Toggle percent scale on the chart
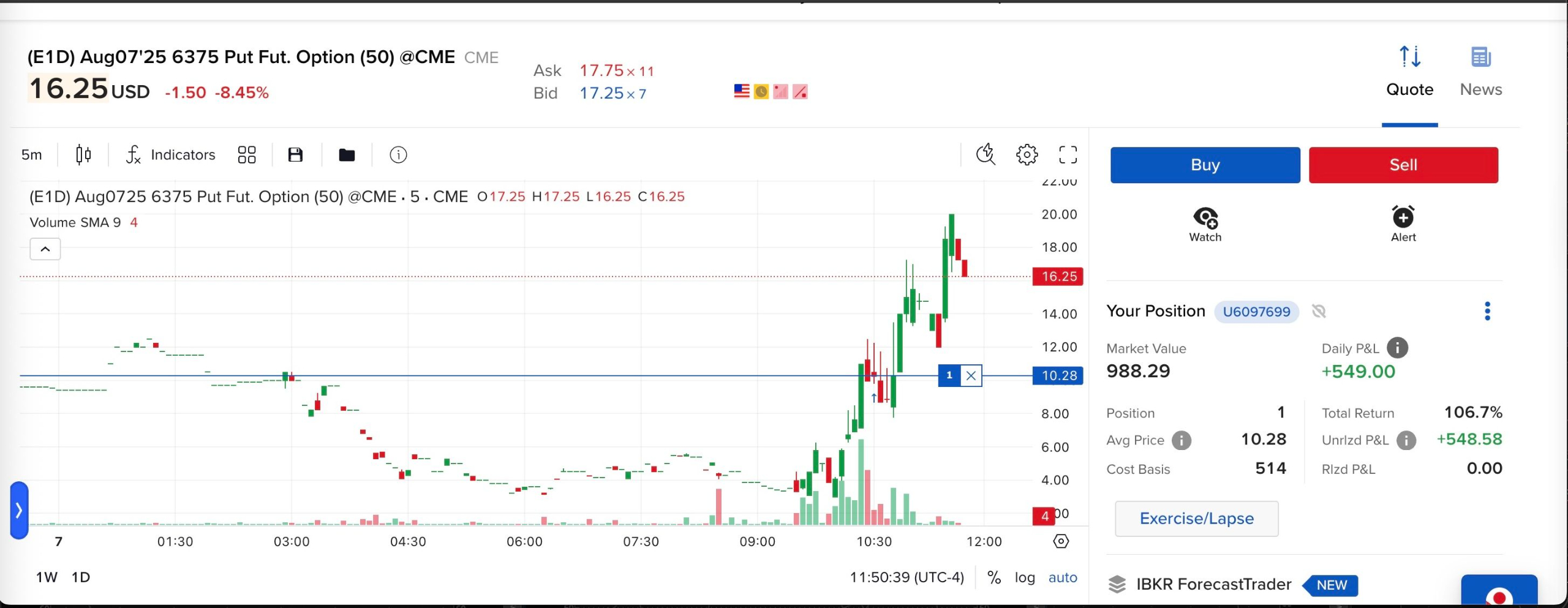 coord(993,577)
